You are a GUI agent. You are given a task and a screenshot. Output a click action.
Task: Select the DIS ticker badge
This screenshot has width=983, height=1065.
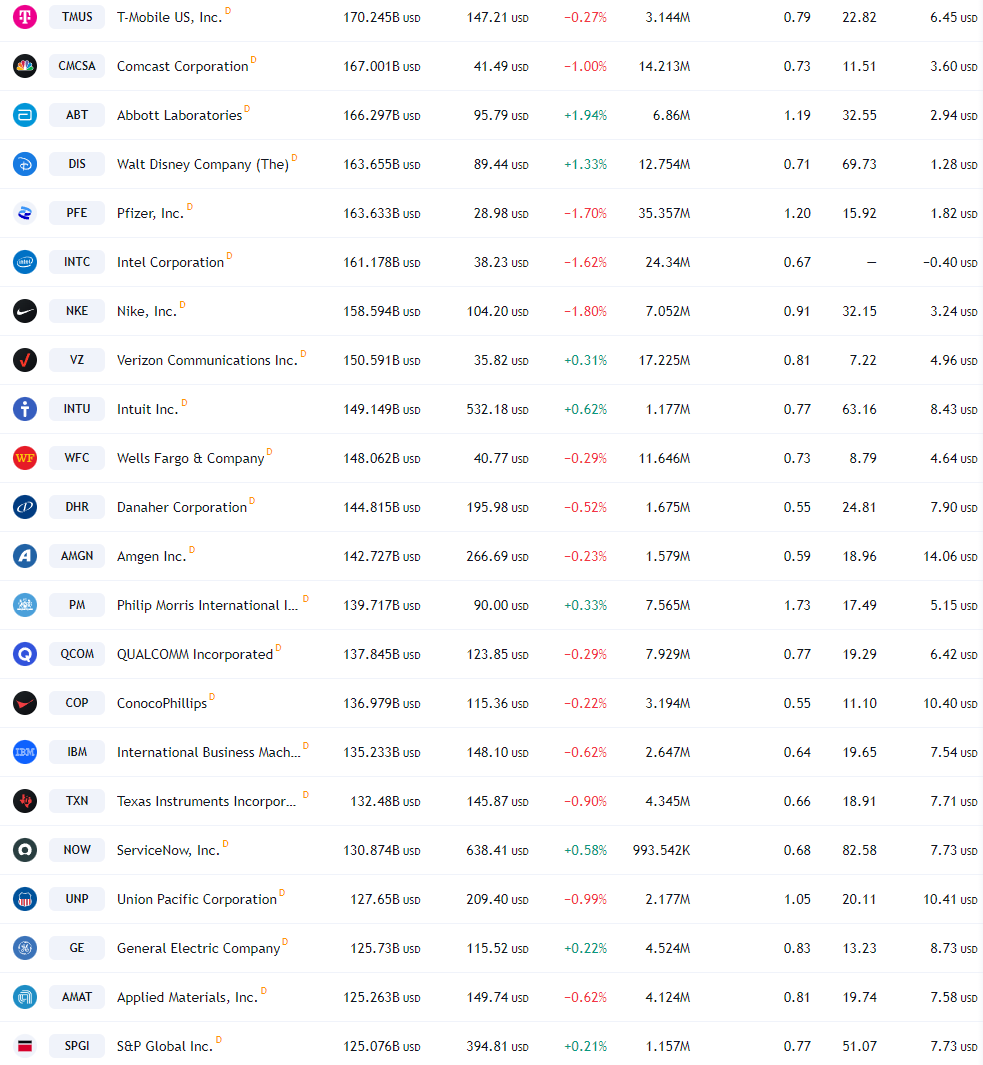[x=77, y=164]
